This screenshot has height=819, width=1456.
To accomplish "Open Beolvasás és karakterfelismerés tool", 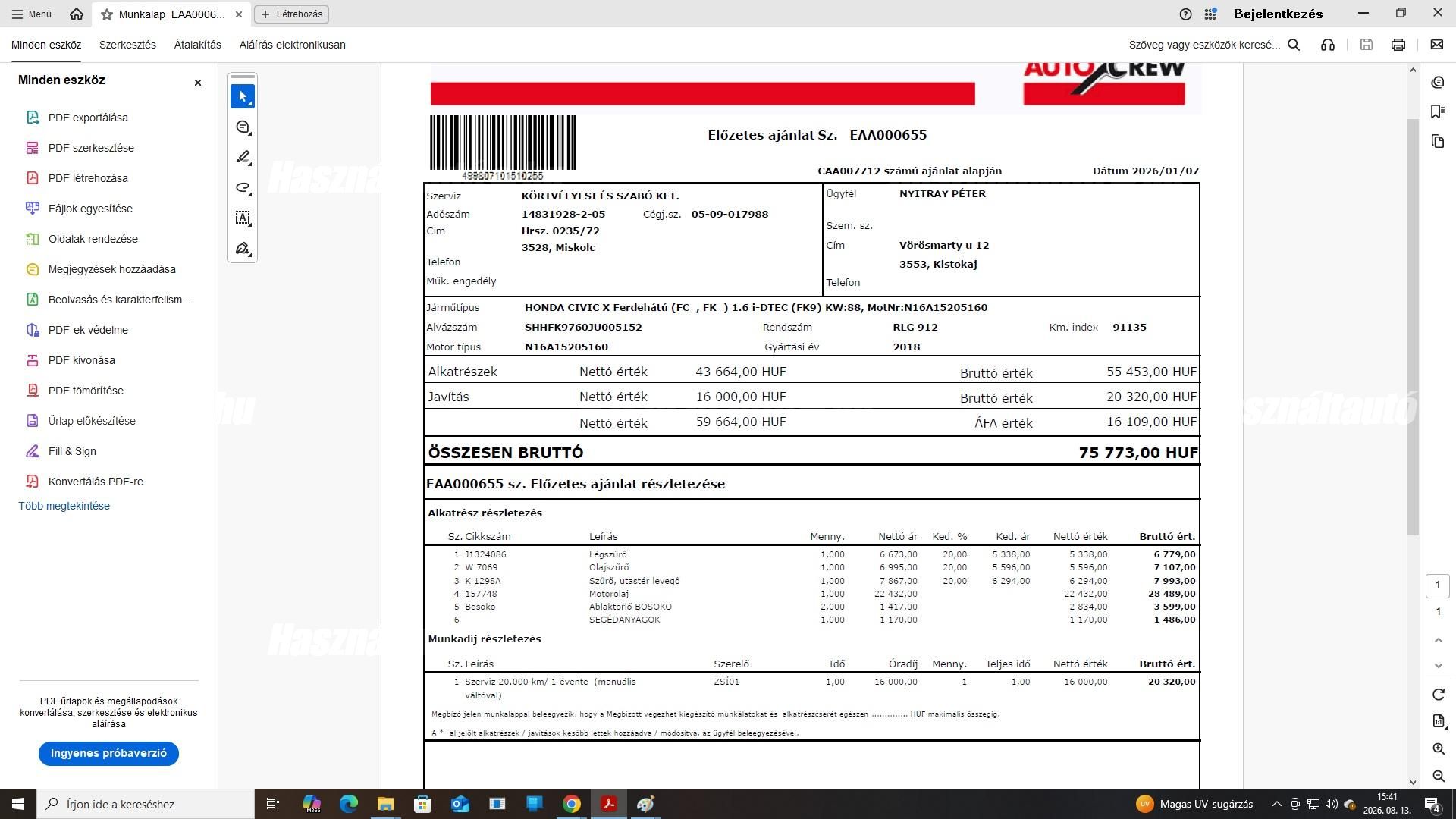I will click(x=119, y=300).
